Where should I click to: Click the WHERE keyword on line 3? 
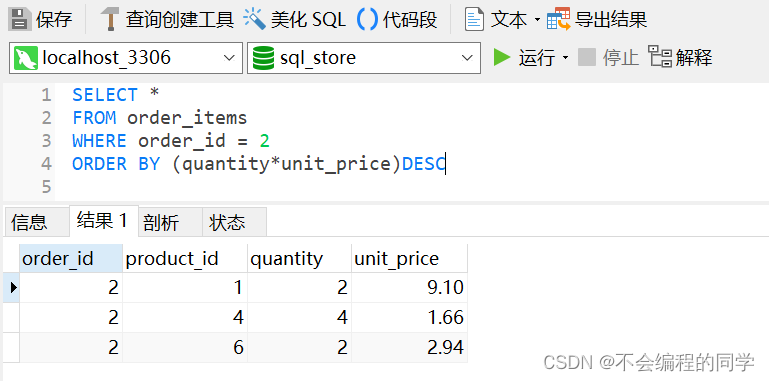tap(100, 141)
